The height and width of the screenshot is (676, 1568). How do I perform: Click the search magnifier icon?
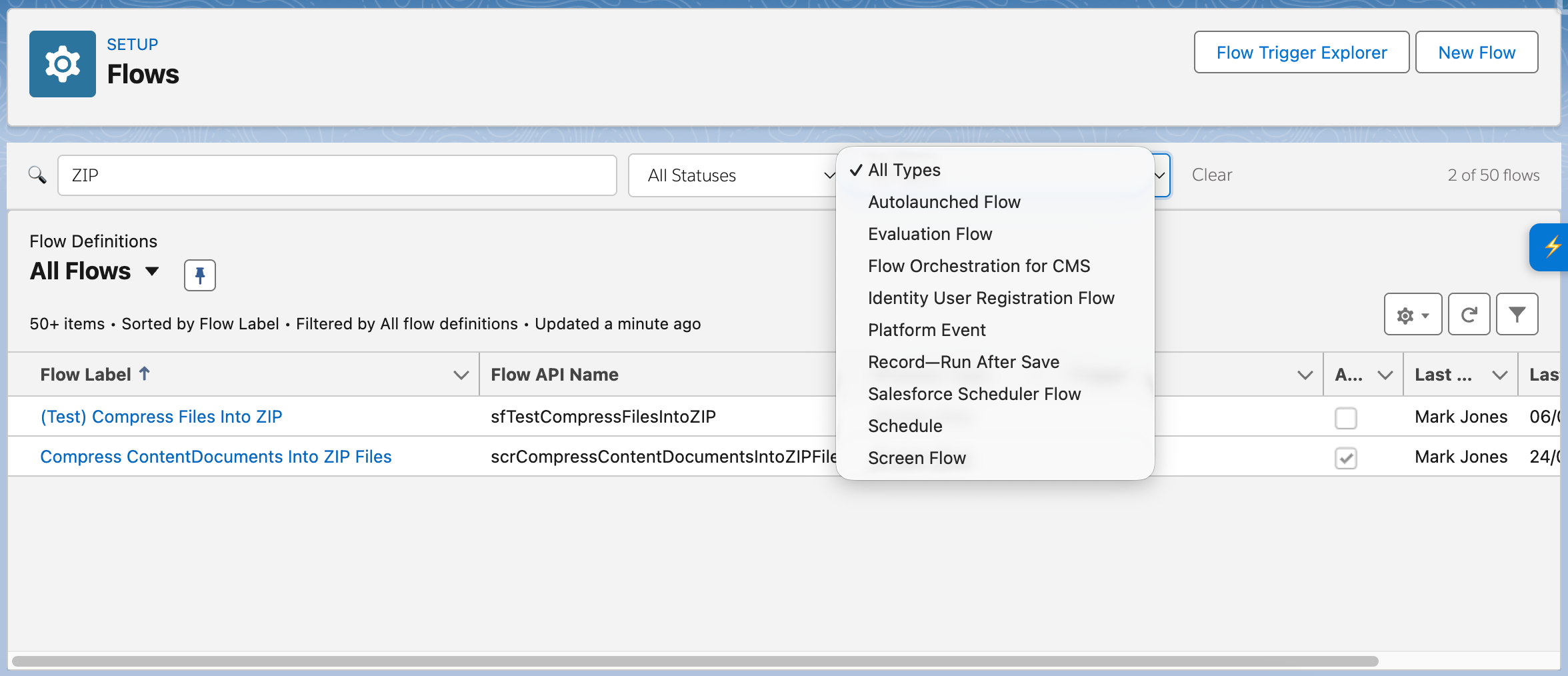[37, 175]
